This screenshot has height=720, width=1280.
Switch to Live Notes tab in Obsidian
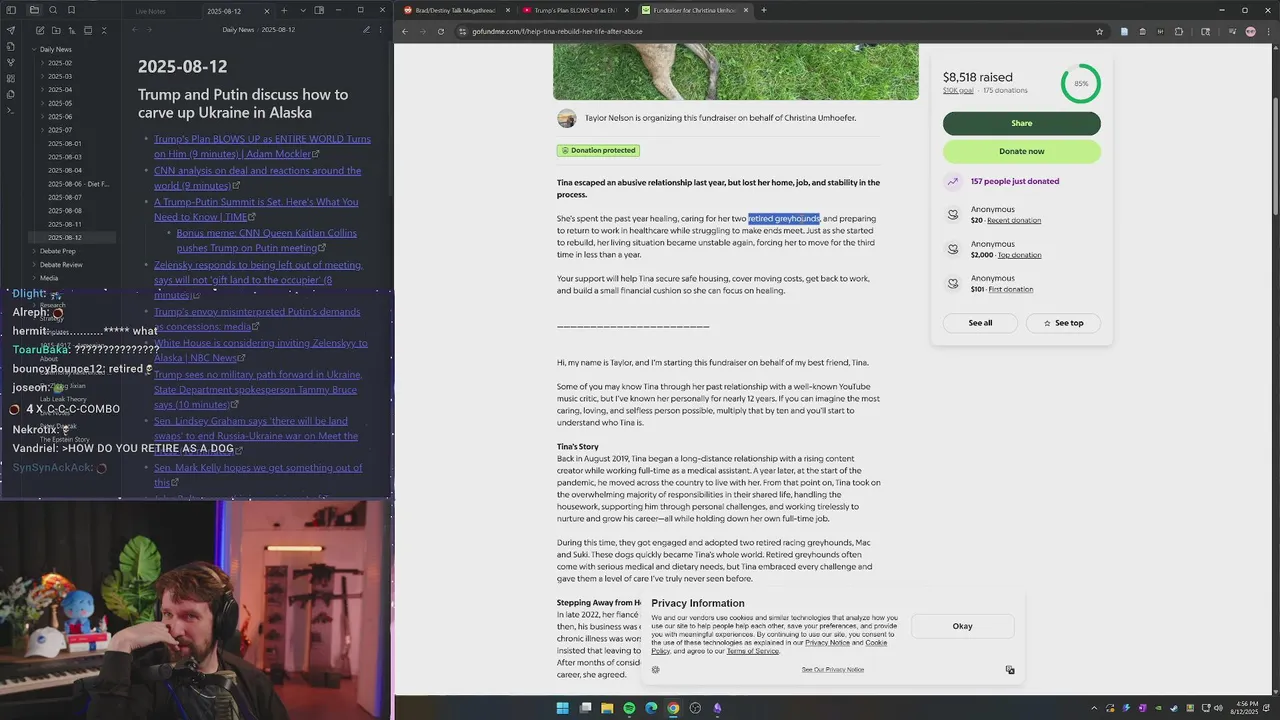pos(151,11)
